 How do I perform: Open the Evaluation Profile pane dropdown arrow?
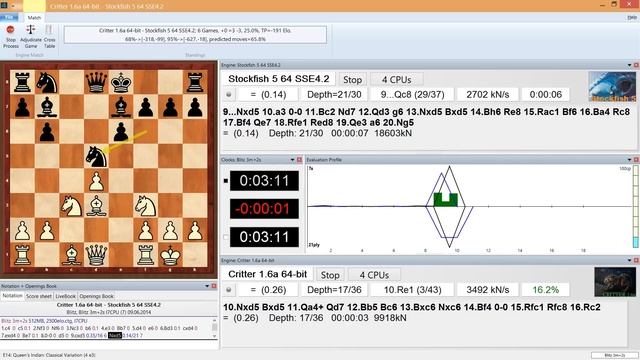[x=629, y=160]
